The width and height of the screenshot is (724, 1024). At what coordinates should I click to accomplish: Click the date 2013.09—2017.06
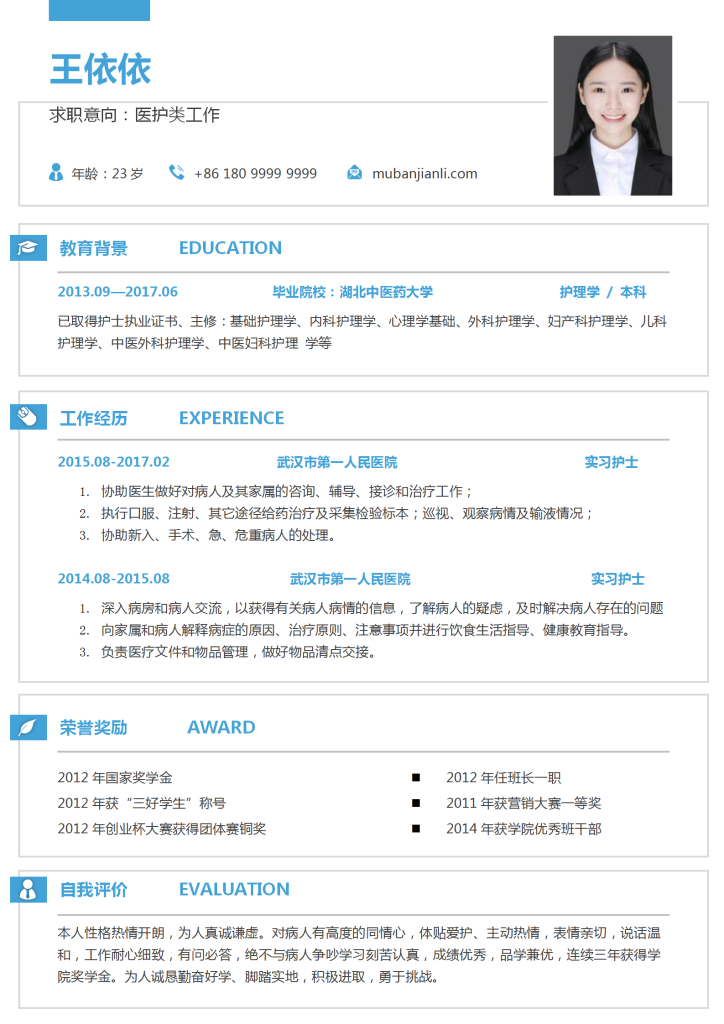[x=118, y=292]
